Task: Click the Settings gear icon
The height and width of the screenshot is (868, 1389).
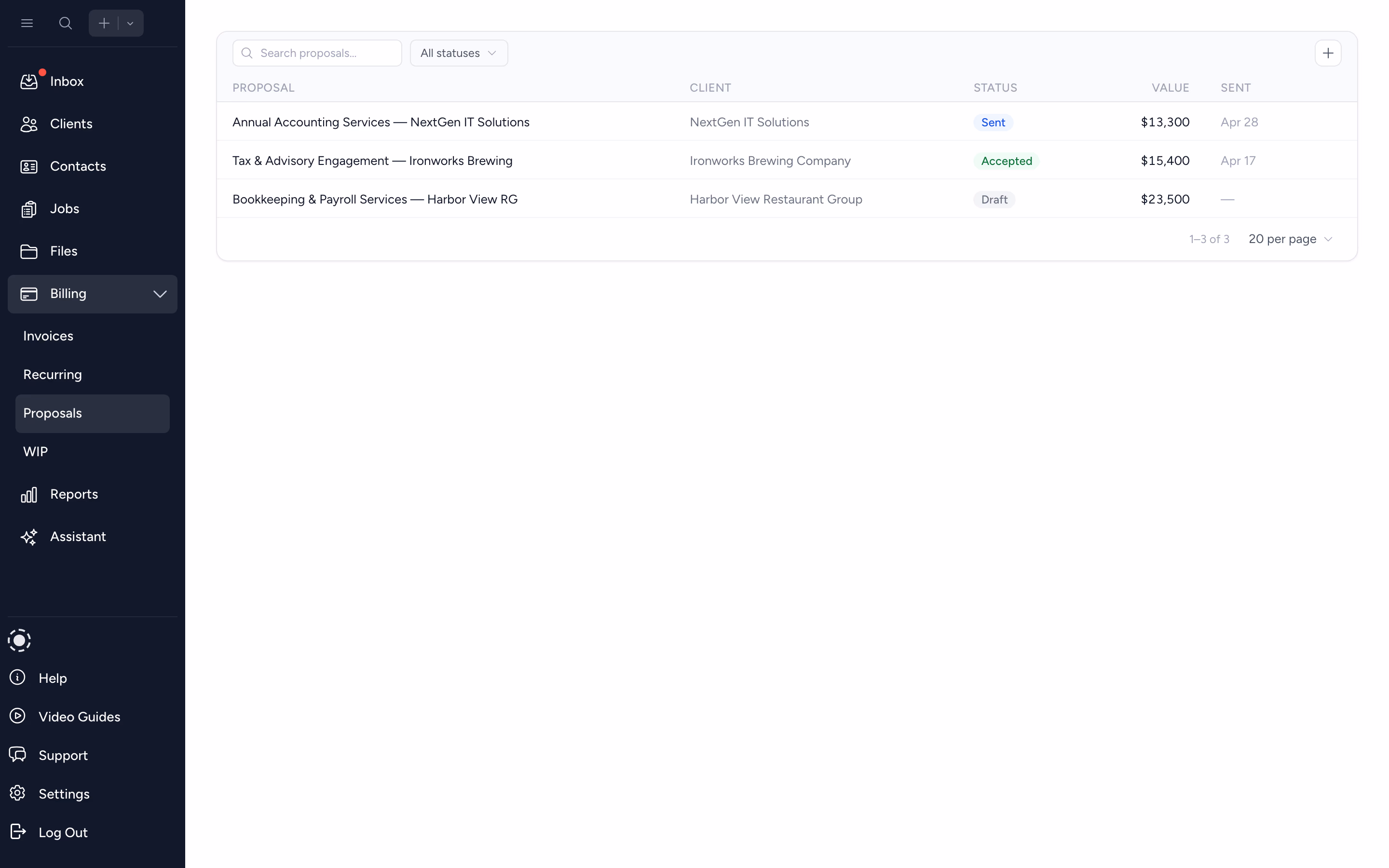Action: pos(18,793)
